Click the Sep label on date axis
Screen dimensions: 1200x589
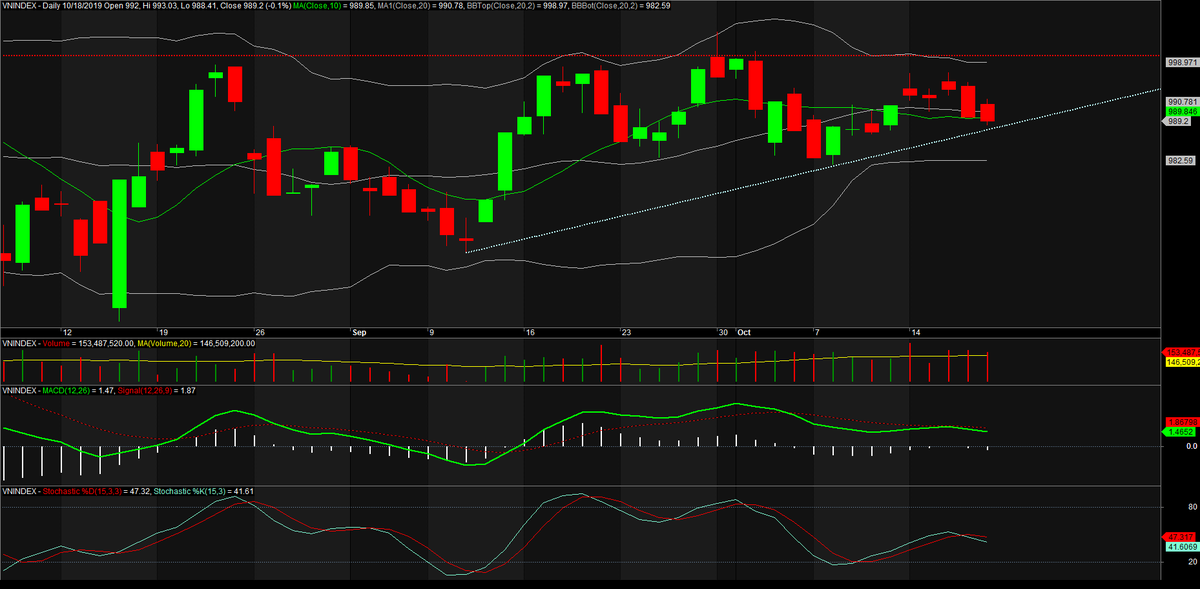(360, 331)
